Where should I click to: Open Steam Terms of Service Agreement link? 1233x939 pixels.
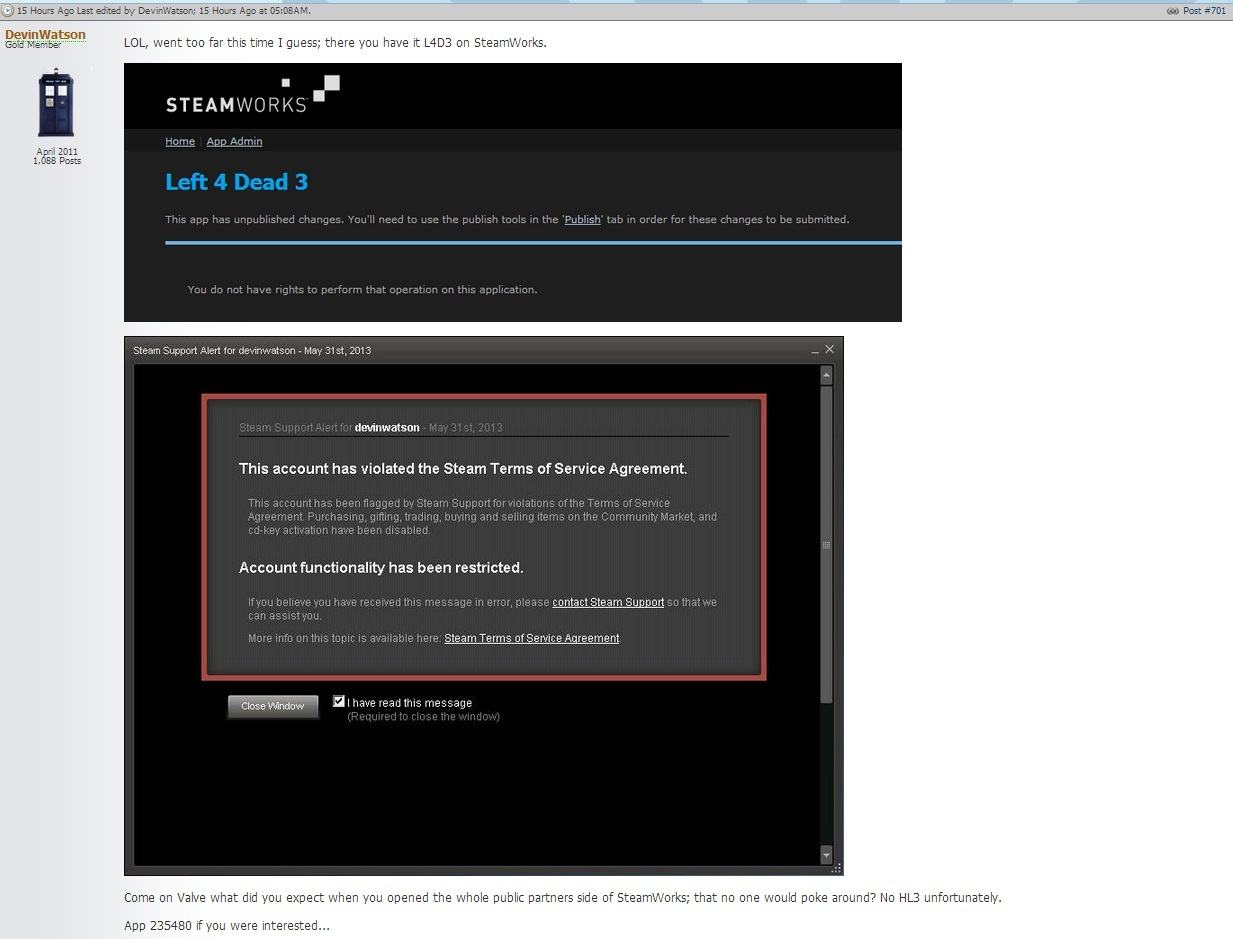[532, 638]
